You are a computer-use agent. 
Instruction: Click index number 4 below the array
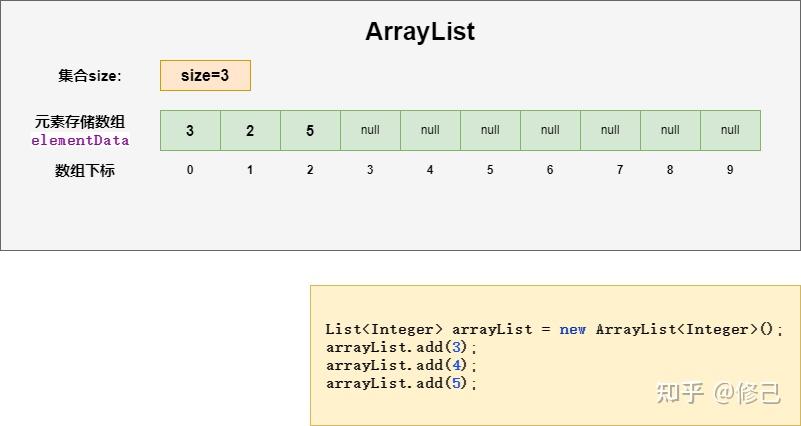point(430,170)
